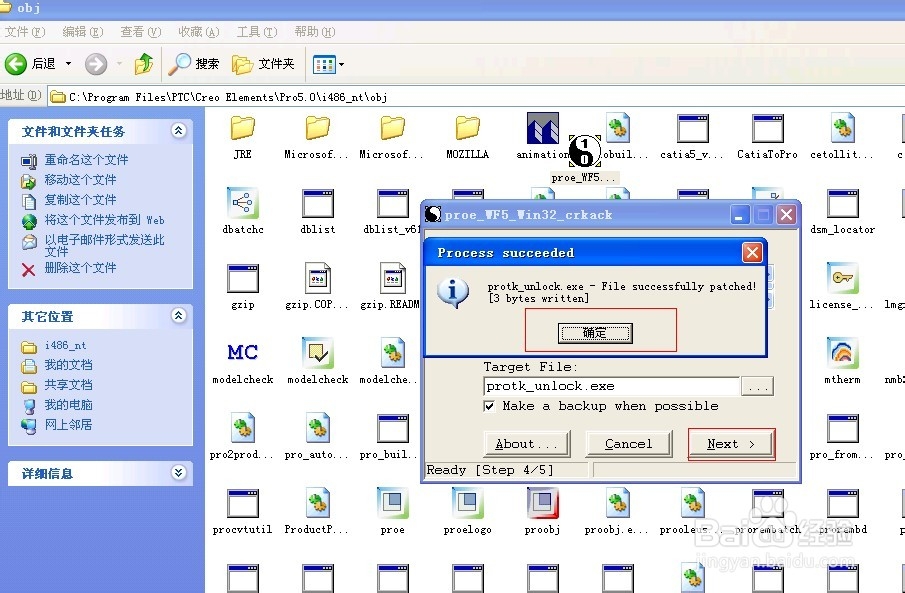
Task: Open the 查看(V) menu
Action: 140,32
